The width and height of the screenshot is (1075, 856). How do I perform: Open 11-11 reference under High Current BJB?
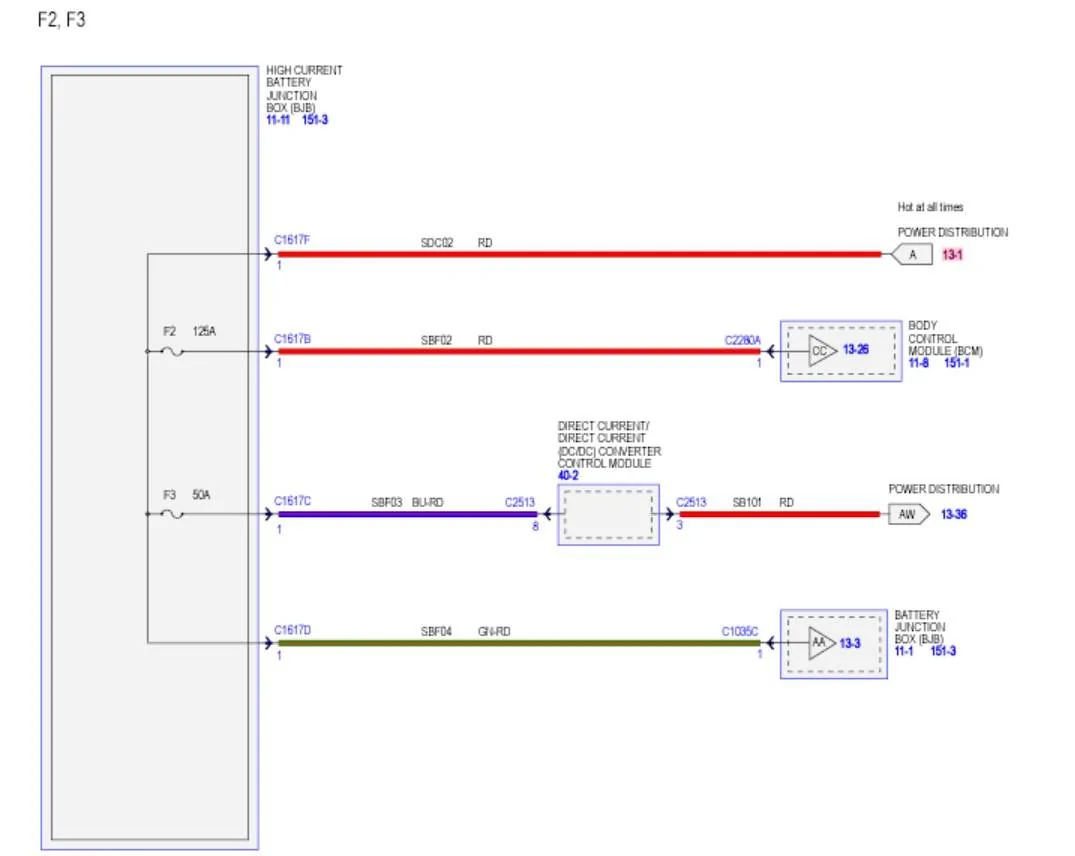coord(278,120)
